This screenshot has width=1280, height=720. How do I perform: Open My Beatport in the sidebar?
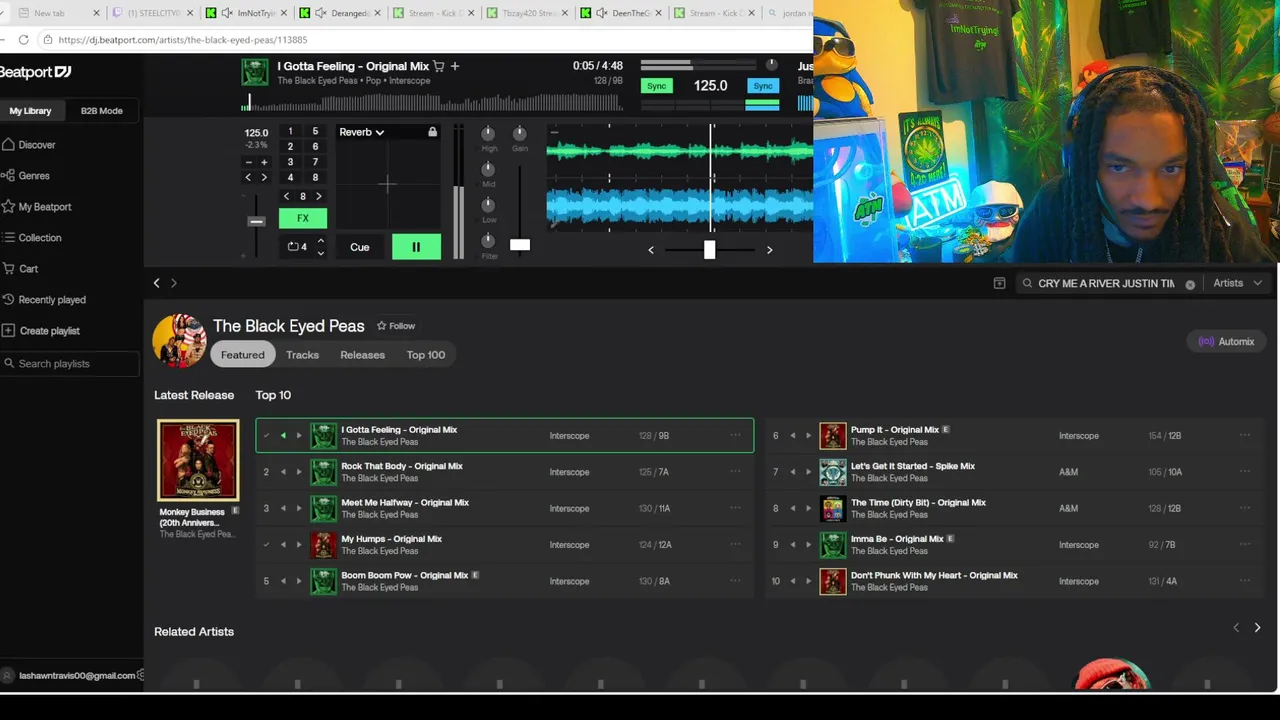(45, 207)
